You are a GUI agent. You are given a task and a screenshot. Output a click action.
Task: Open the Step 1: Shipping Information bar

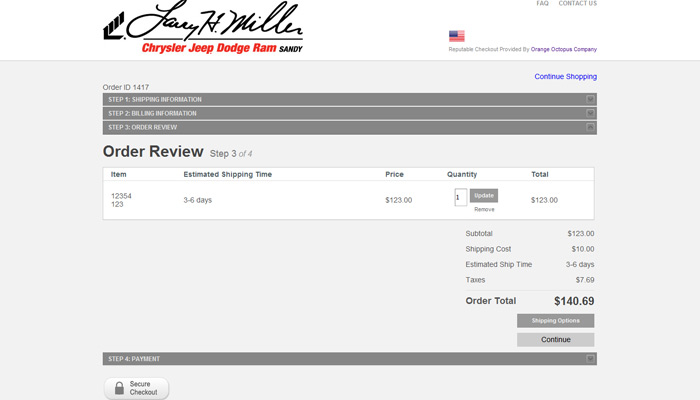click(350, 99)
